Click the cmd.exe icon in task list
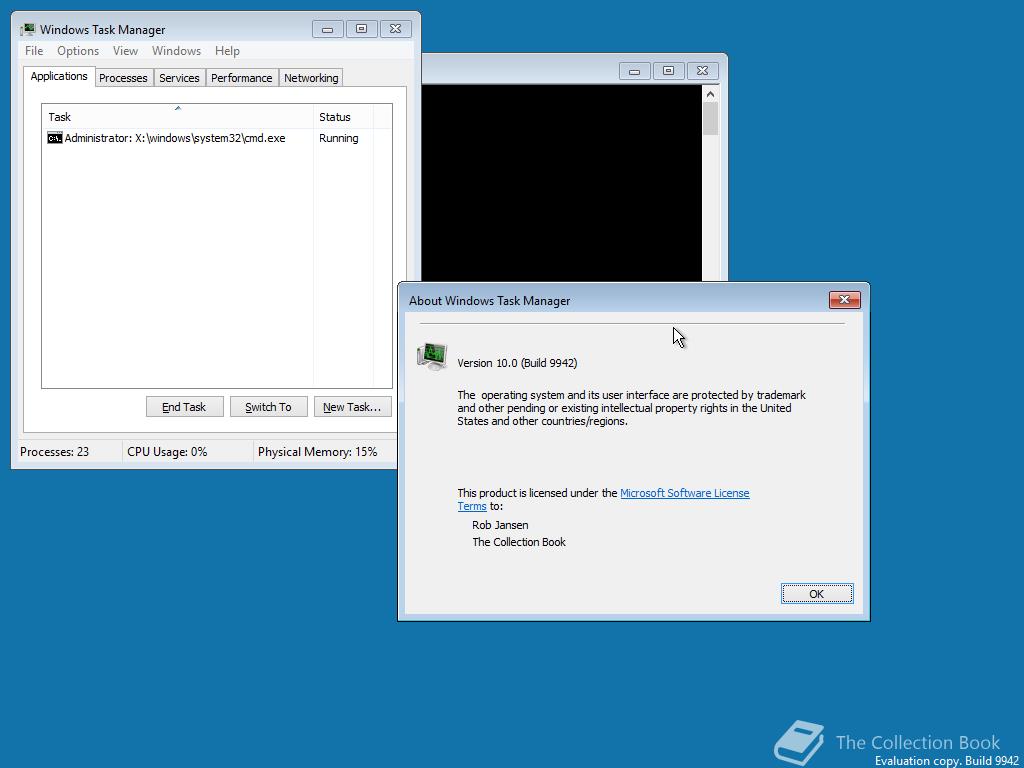This screenshot has width=1024, height=768. [x=55, y=138]
